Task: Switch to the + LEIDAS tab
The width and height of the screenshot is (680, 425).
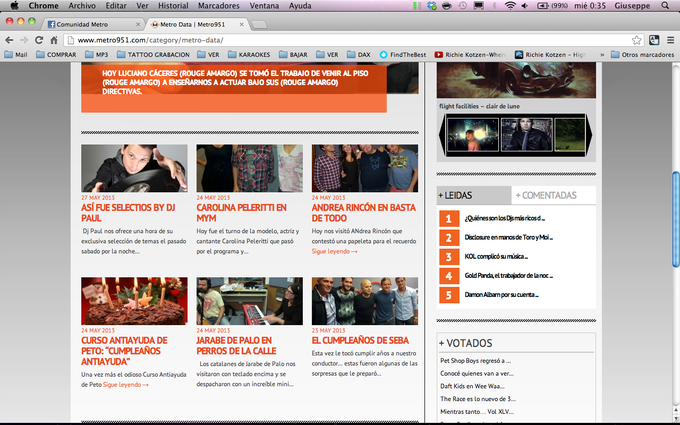Action: (x=474, y=195)
